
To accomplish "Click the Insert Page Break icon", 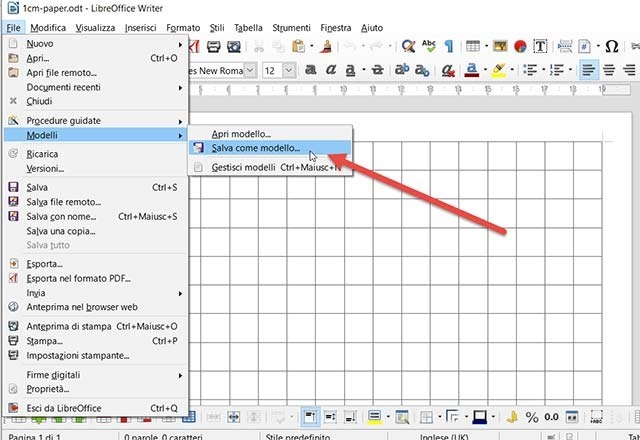I will tap(564, 47).
